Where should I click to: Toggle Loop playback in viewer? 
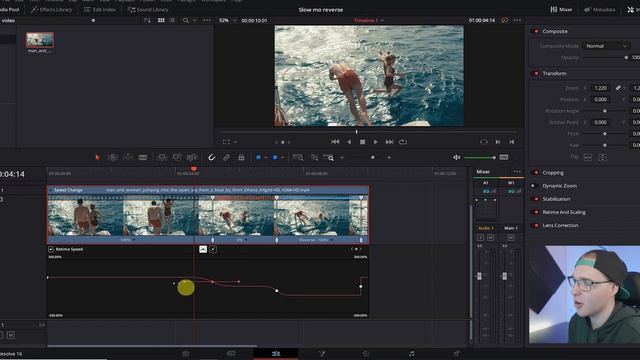pyautogui.click(x=403, y=142)
